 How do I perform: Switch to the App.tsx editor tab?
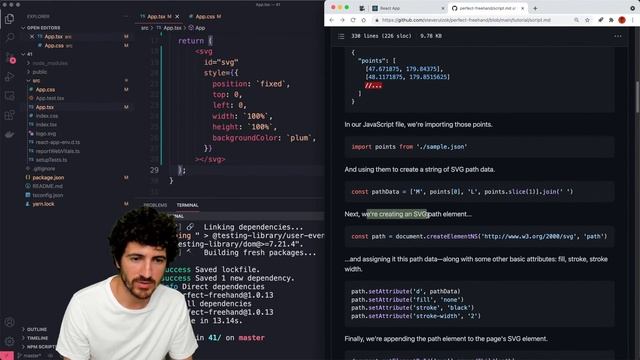point(156,17)
